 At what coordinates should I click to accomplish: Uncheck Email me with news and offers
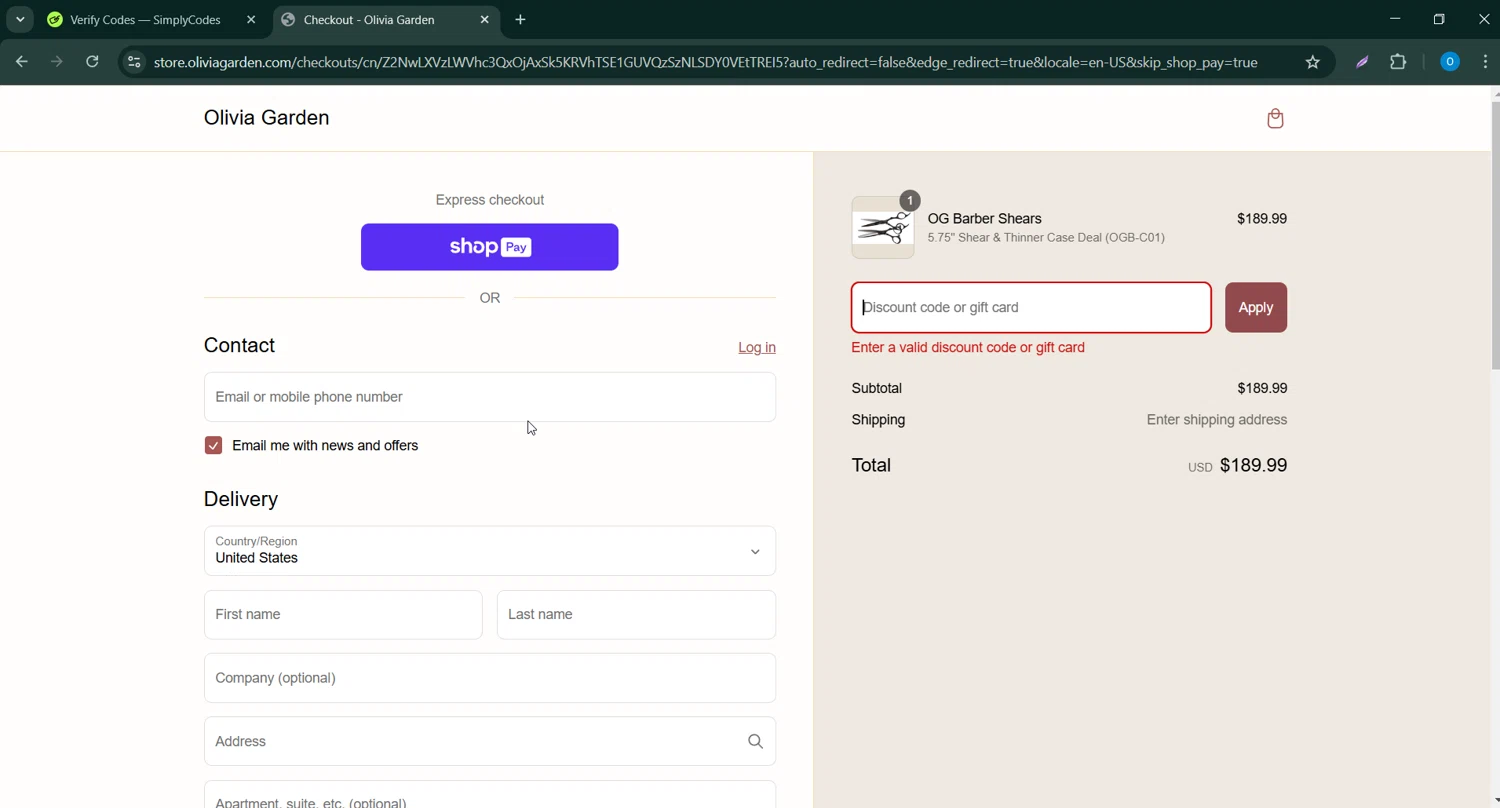click(x=213, y=445)
